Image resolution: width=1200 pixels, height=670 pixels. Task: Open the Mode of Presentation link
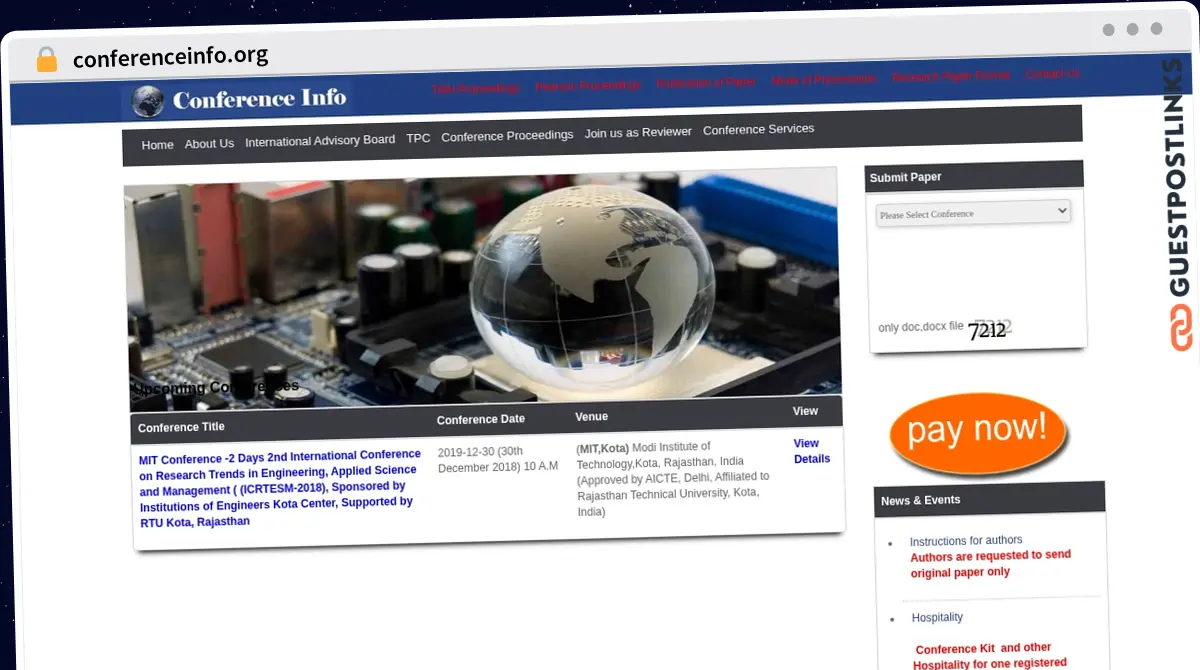coord(823,79)
